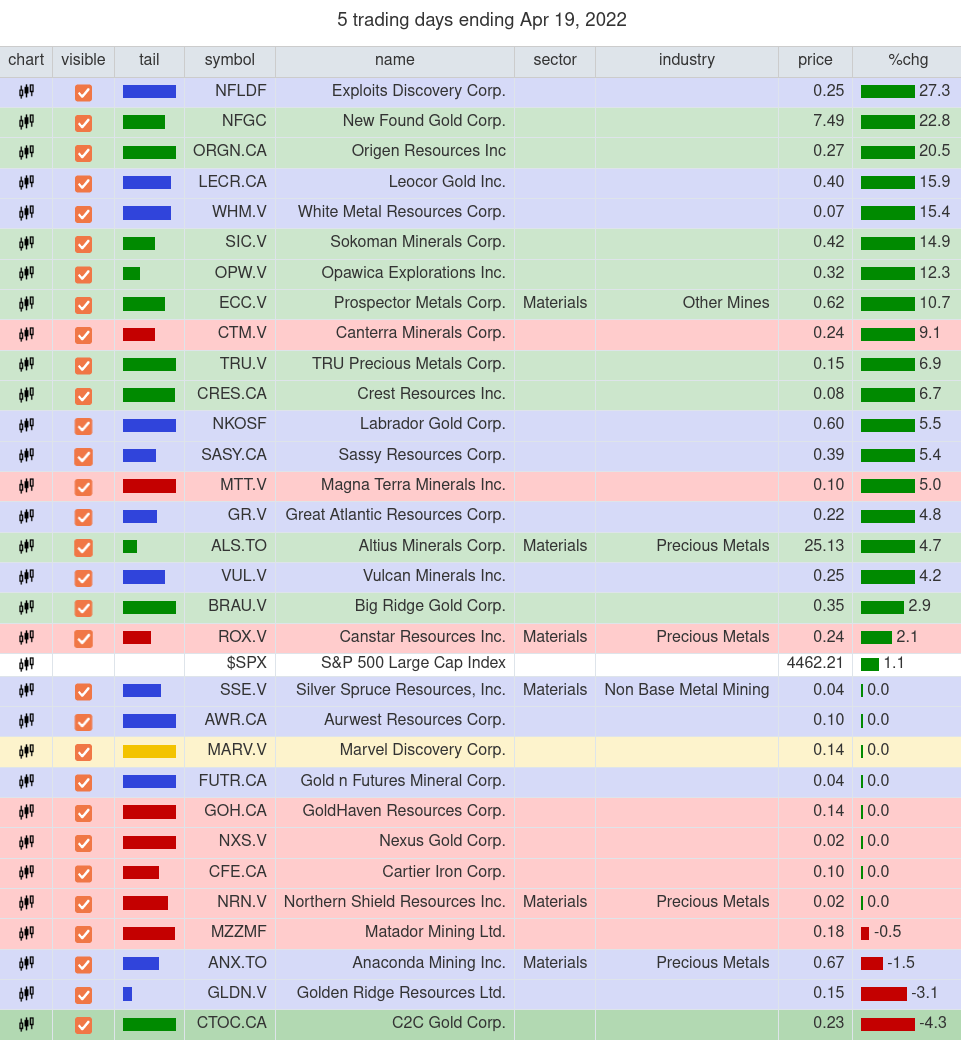Click the name Northern Shield Resources Inc.
The width and height of the screenshot is (961, 1040).
coord(395,902)
